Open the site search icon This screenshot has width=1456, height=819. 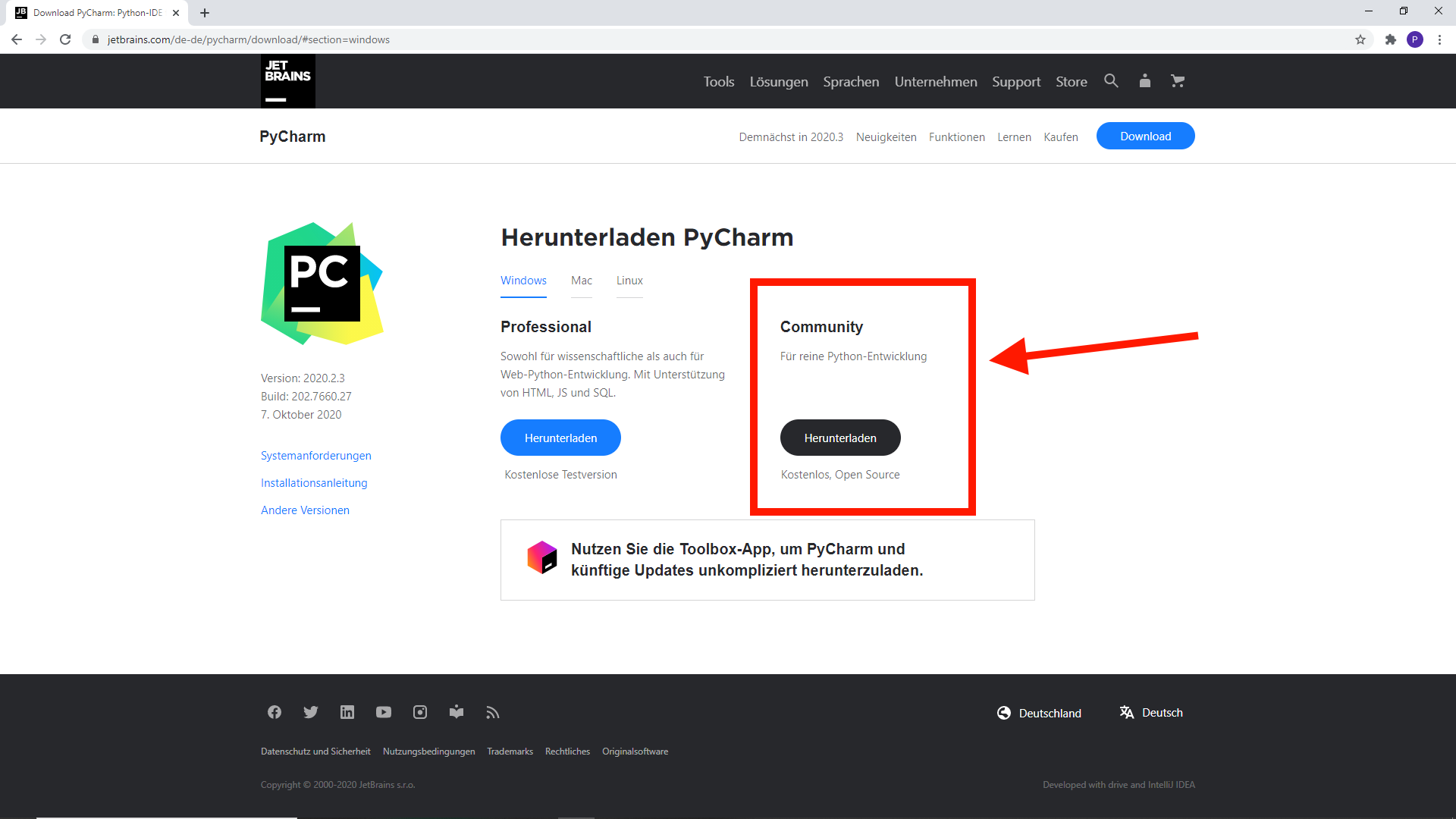pyautogui.click(x=1111, y=80)
